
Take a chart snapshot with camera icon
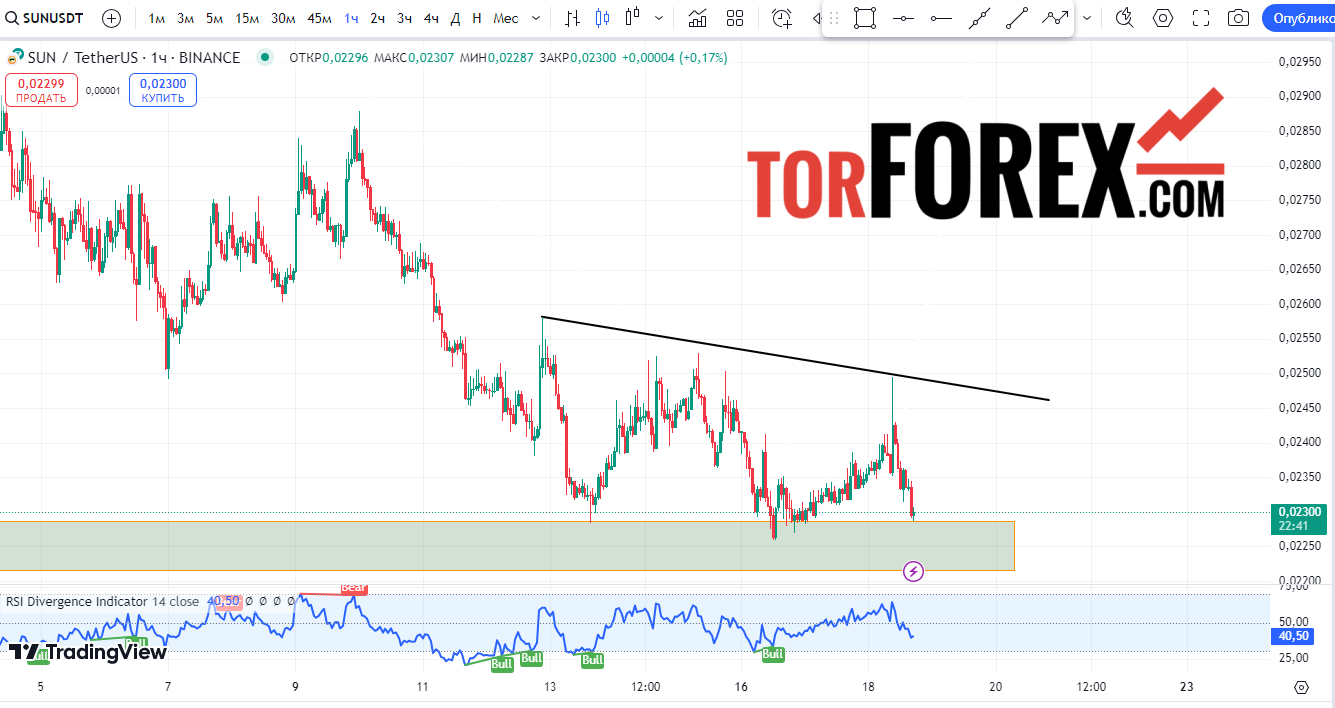pos(1239,18)
